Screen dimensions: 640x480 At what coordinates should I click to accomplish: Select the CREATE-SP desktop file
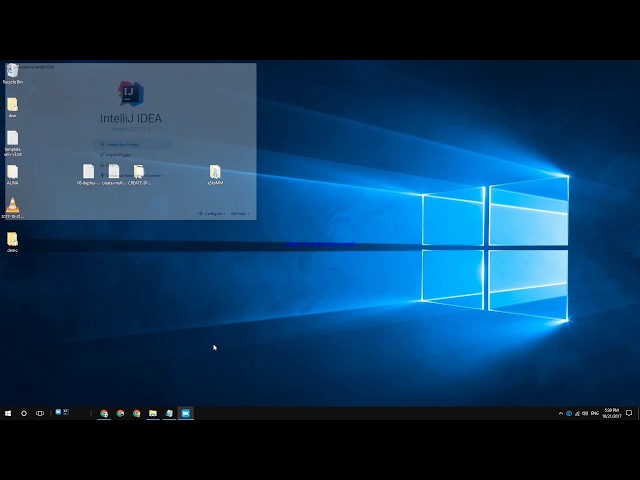point(139,174)
